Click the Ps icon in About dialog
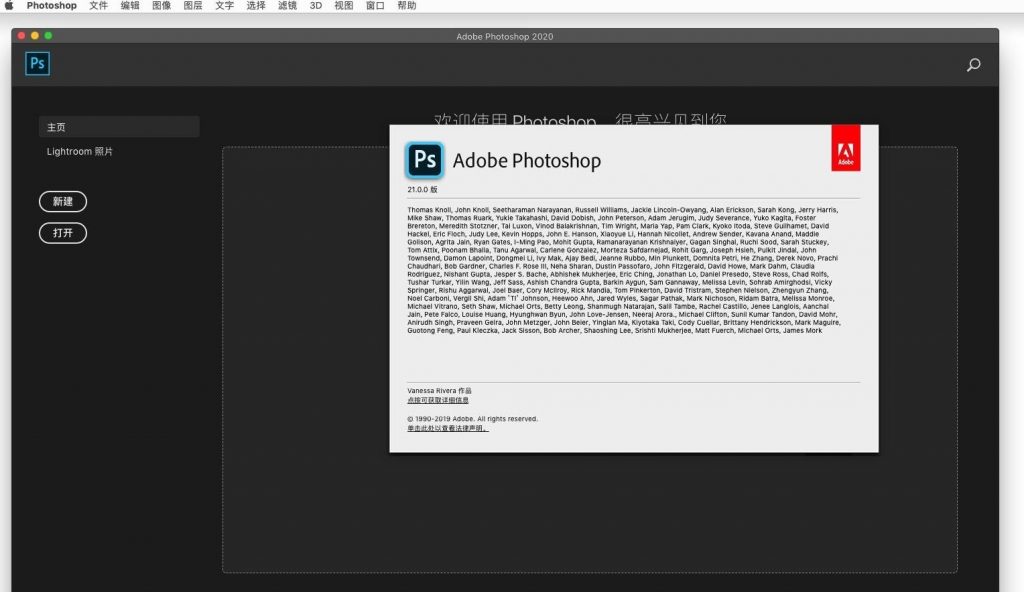 424,160
